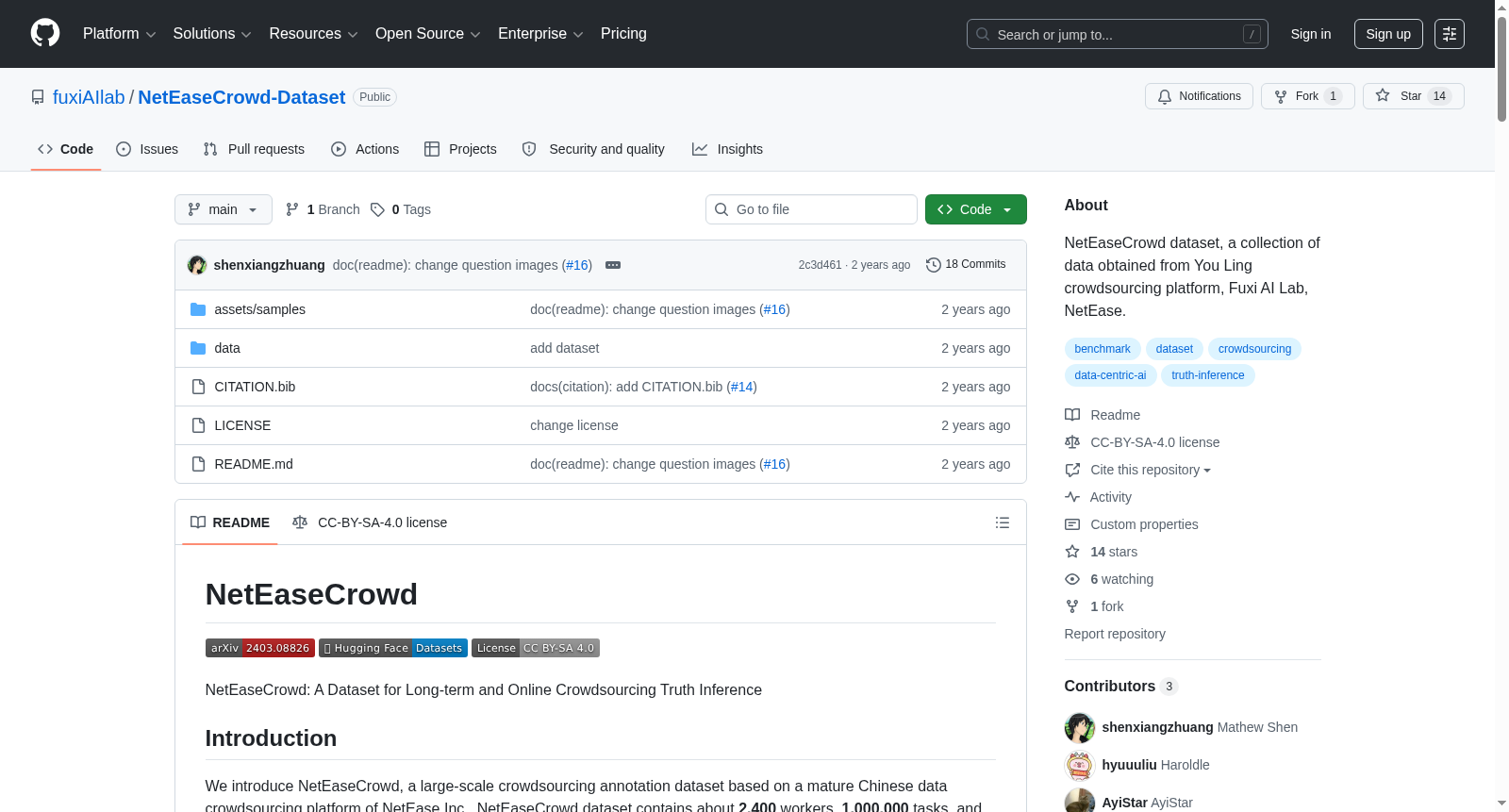Expand the Resources menu

(x=313, y=34)
